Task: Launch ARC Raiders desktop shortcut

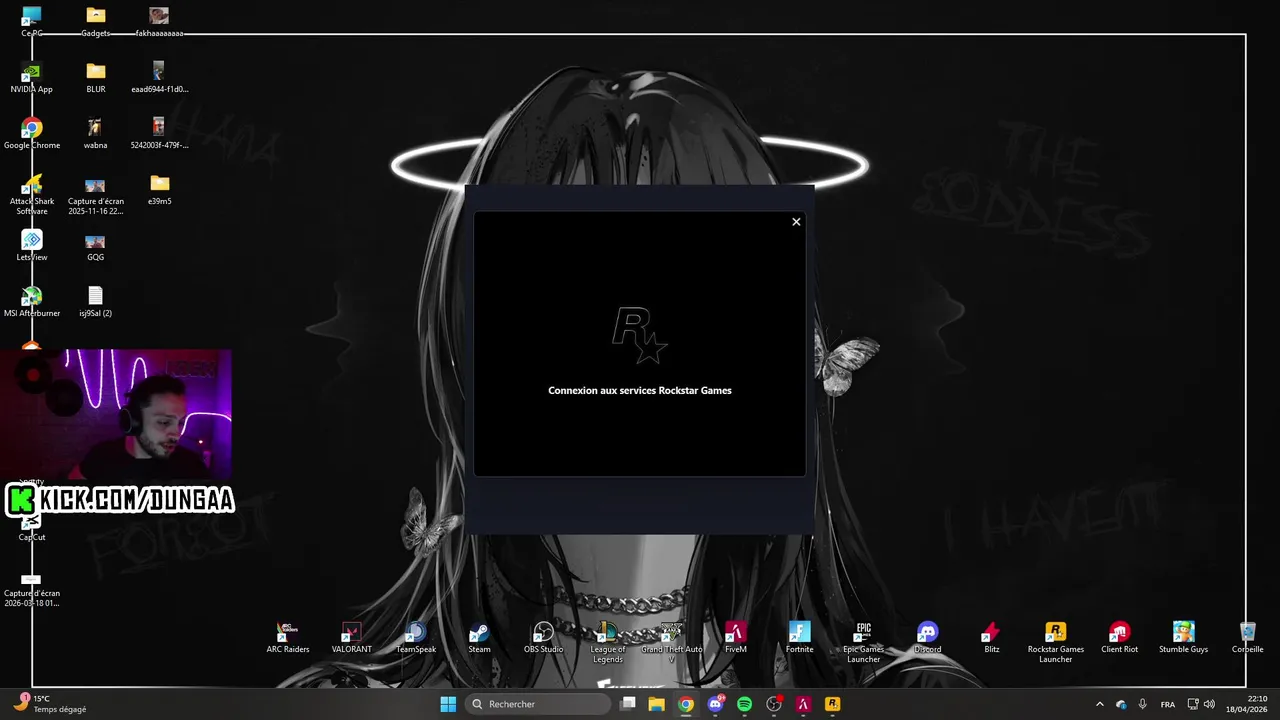Action: point(288,638)
